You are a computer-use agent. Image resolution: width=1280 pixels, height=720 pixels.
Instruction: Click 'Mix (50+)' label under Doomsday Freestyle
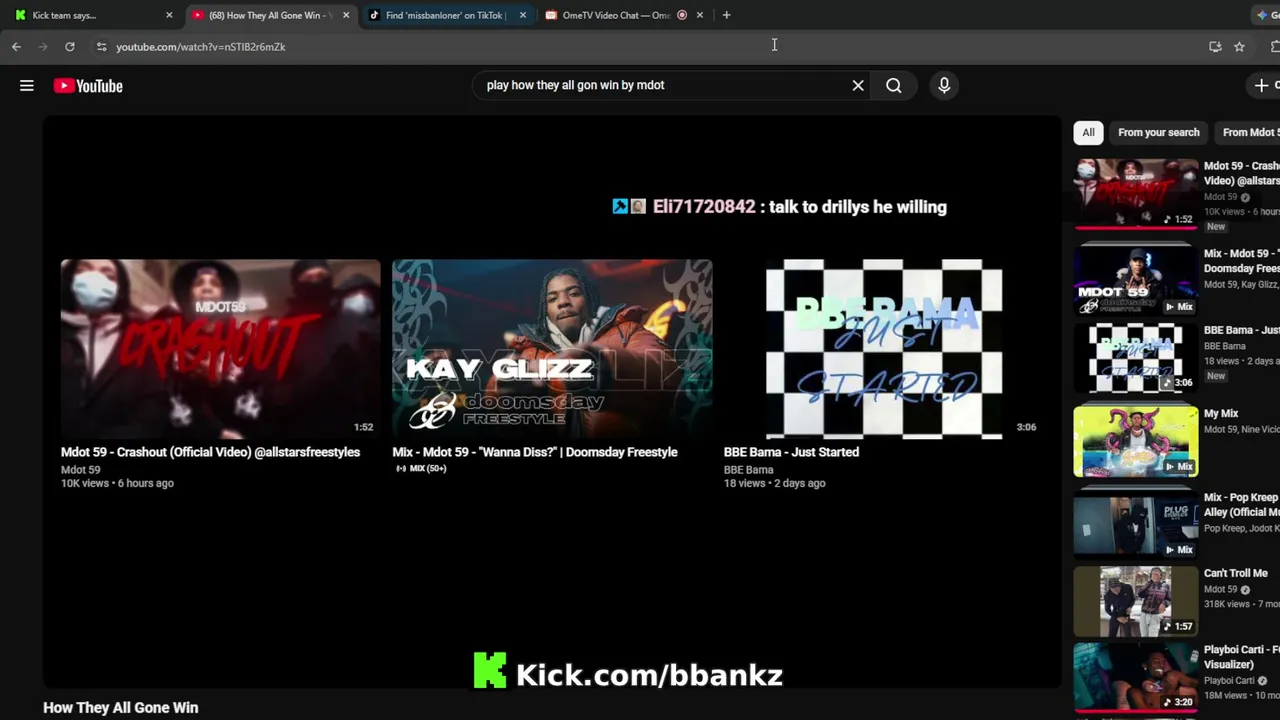point(421,469)
